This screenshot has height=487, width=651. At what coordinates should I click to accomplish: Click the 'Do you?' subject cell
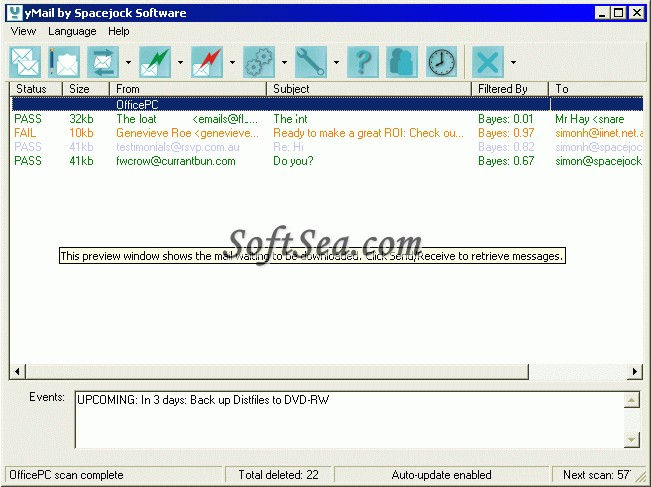point(293,161)
